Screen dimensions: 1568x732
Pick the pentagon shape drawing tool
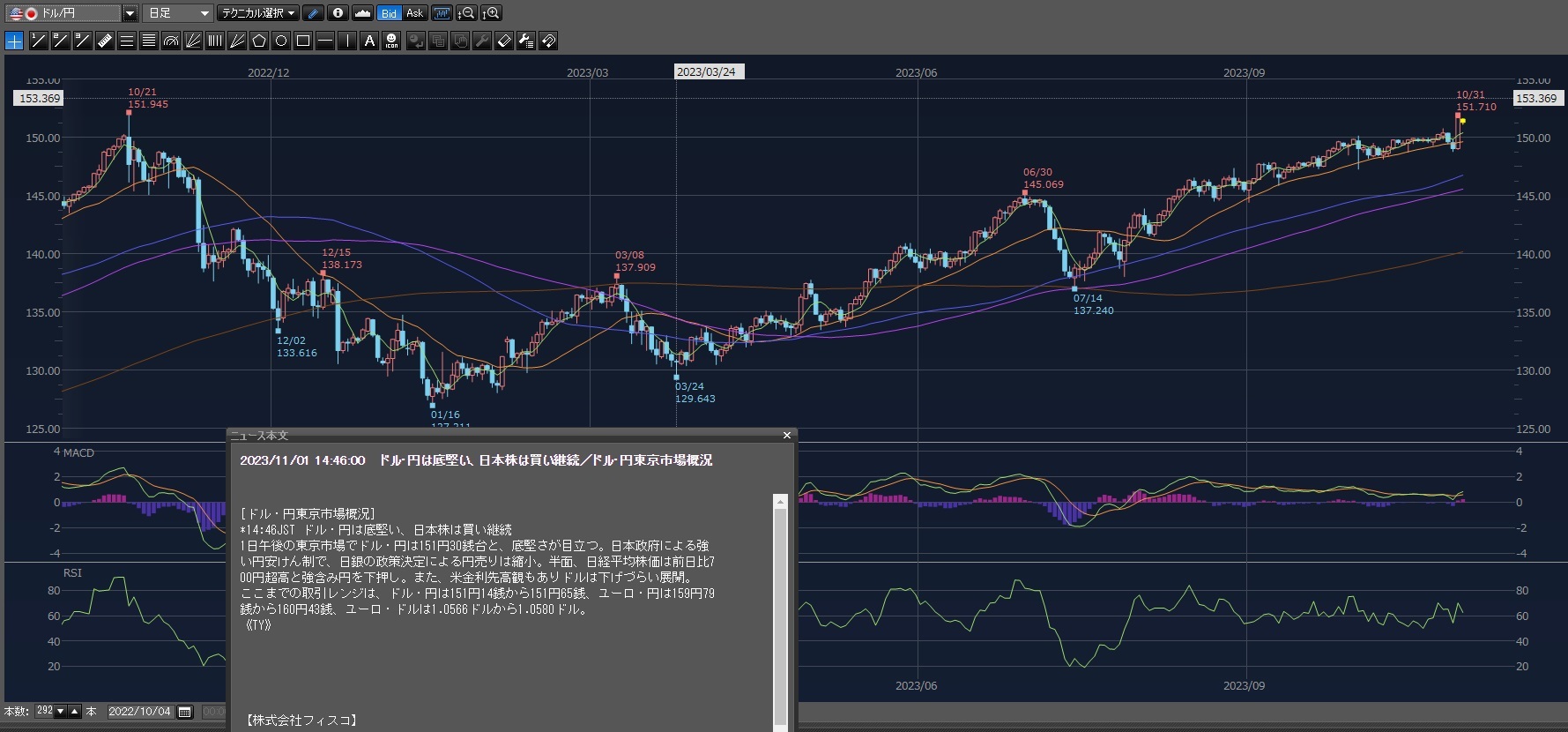coord(259,41)
